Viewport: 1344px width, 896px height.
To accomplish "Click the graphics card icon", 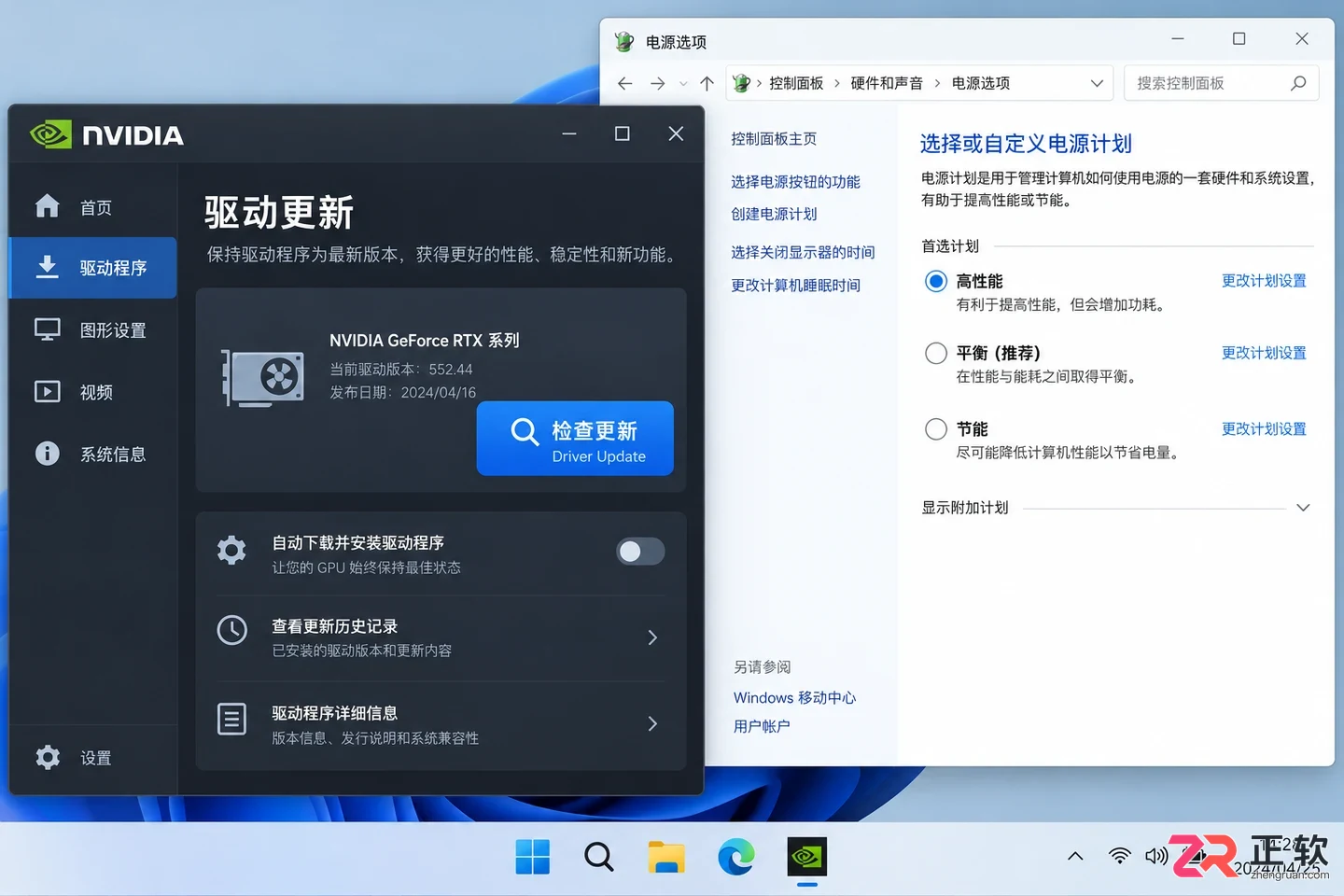I will [263, 377].
